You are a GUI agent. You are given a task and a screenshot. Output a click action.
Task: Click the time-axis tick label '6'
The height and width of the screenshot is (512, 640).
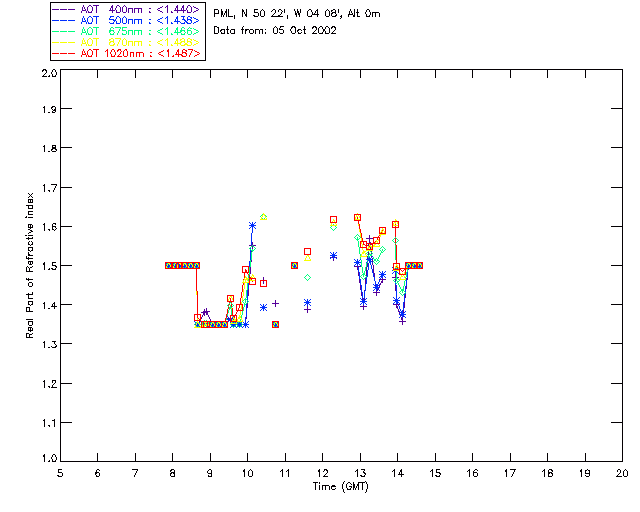98,473
